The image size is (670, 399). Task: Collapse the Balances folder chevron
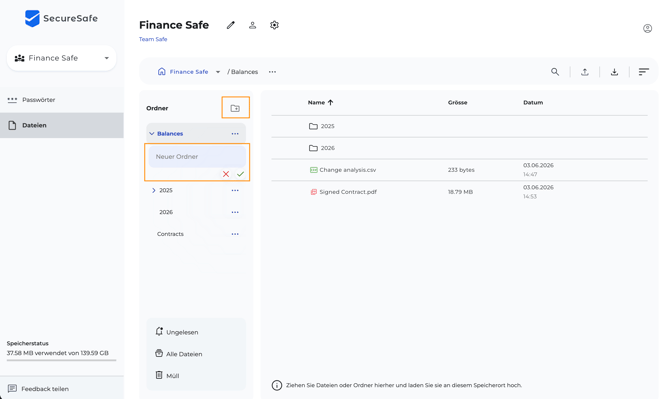click(152, 134)
